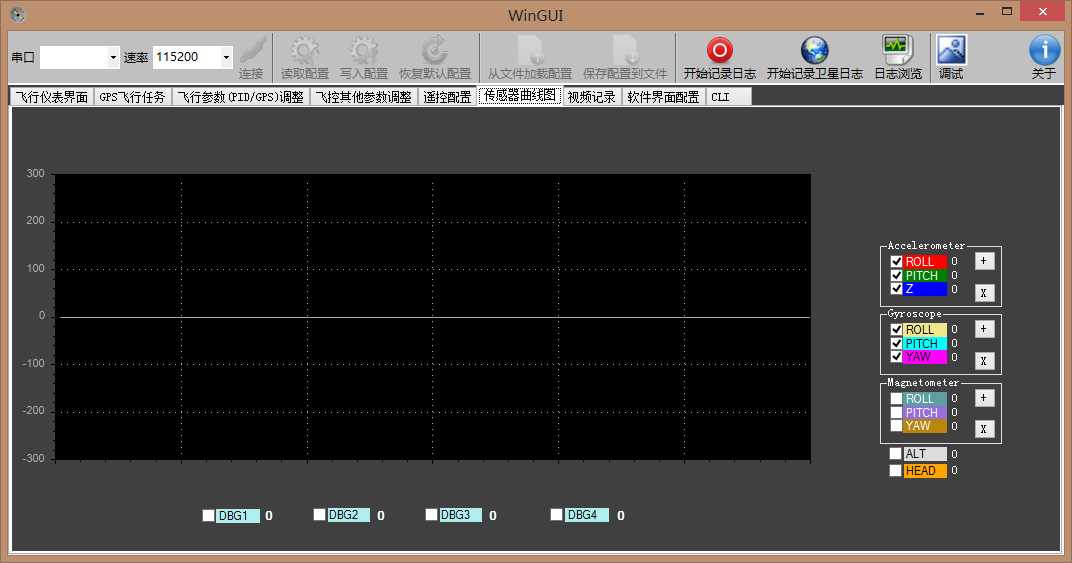This screenshot has height=563, width=1072.
Task: Uncheck Gyroscope ROLL checkbox
Action: click(896, 330)
